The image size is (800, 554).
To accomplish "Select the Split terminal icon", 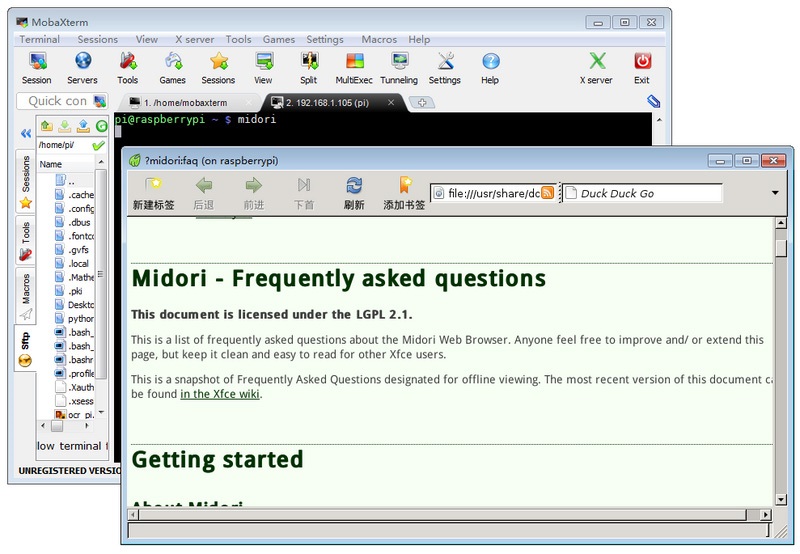I will pos(309,68).
